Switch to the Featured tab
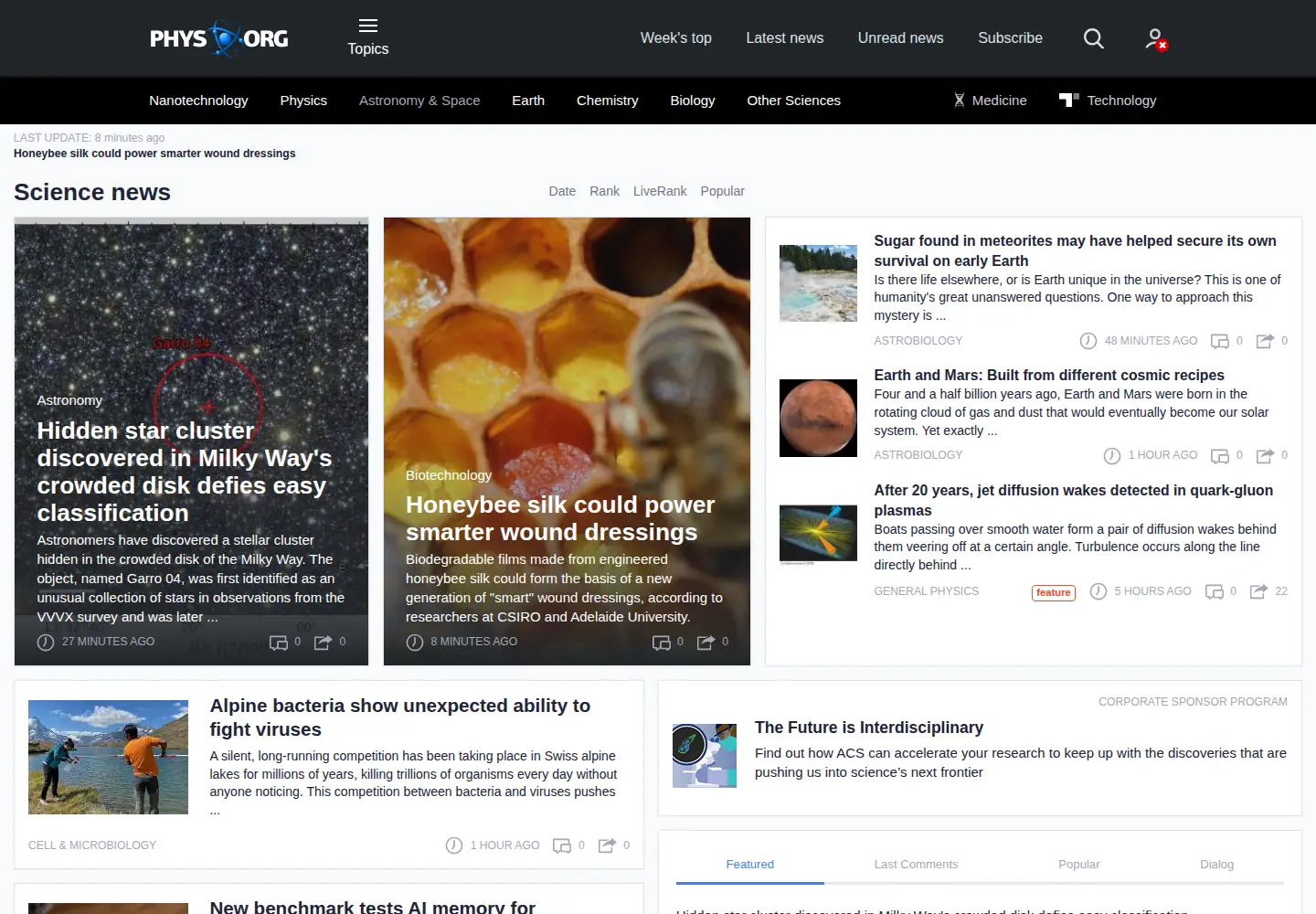Screen dimensions: 1316x914 pos(750,865)
